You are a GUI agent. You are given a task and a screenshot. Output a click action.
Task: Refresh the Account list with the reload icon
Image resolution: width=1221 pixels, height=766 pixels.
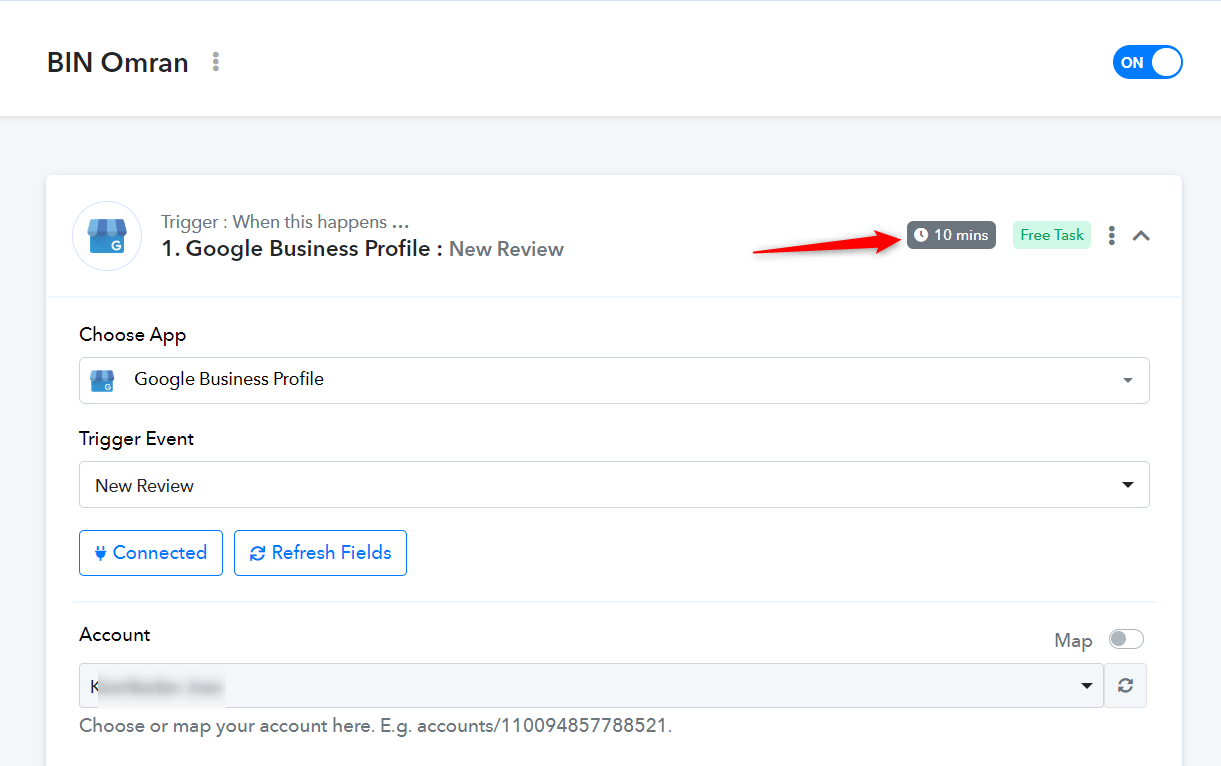(1126, 686)
